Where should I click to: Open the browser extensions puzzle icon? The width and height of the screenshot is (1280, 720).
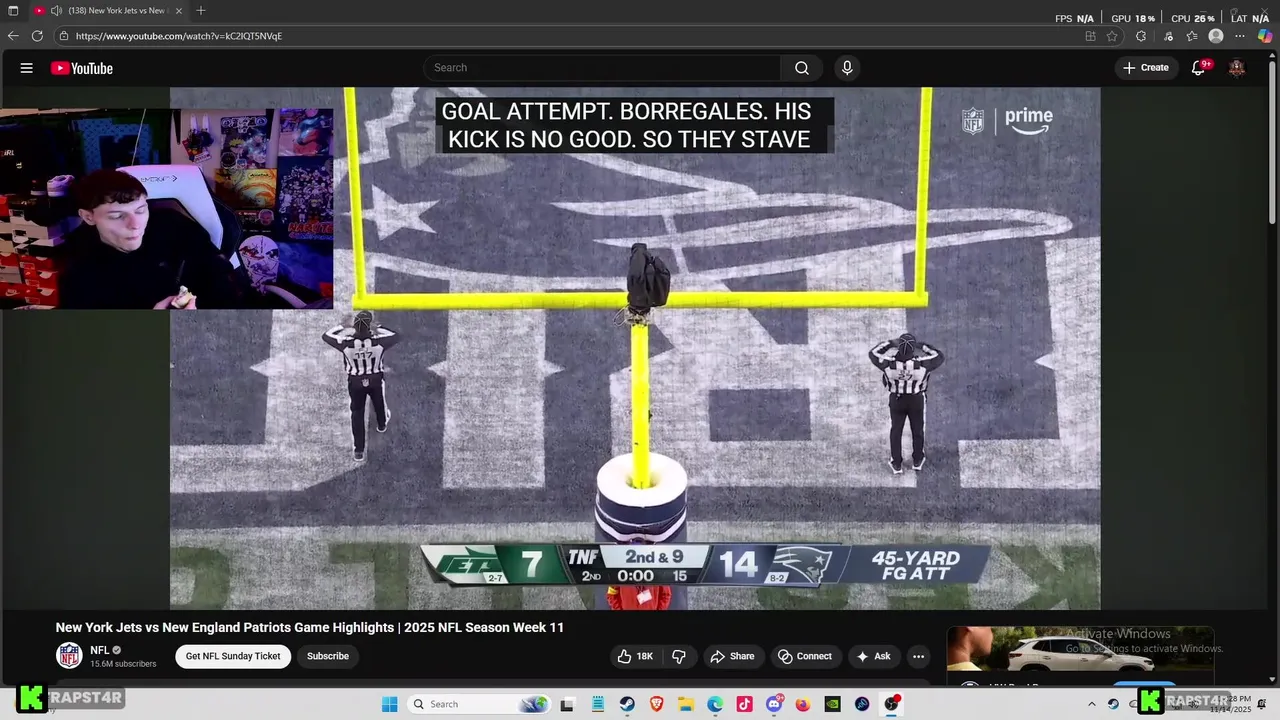coord(1141,36)
